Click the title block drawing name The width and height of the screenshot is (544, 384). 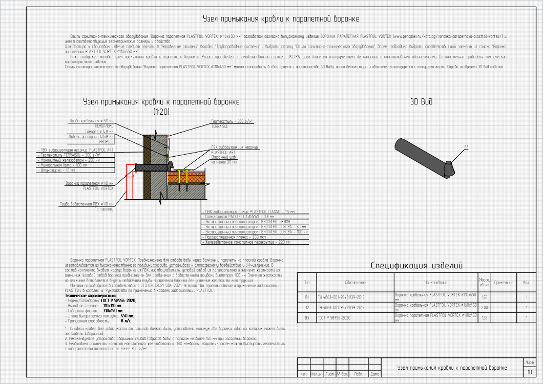coord(452,367)
